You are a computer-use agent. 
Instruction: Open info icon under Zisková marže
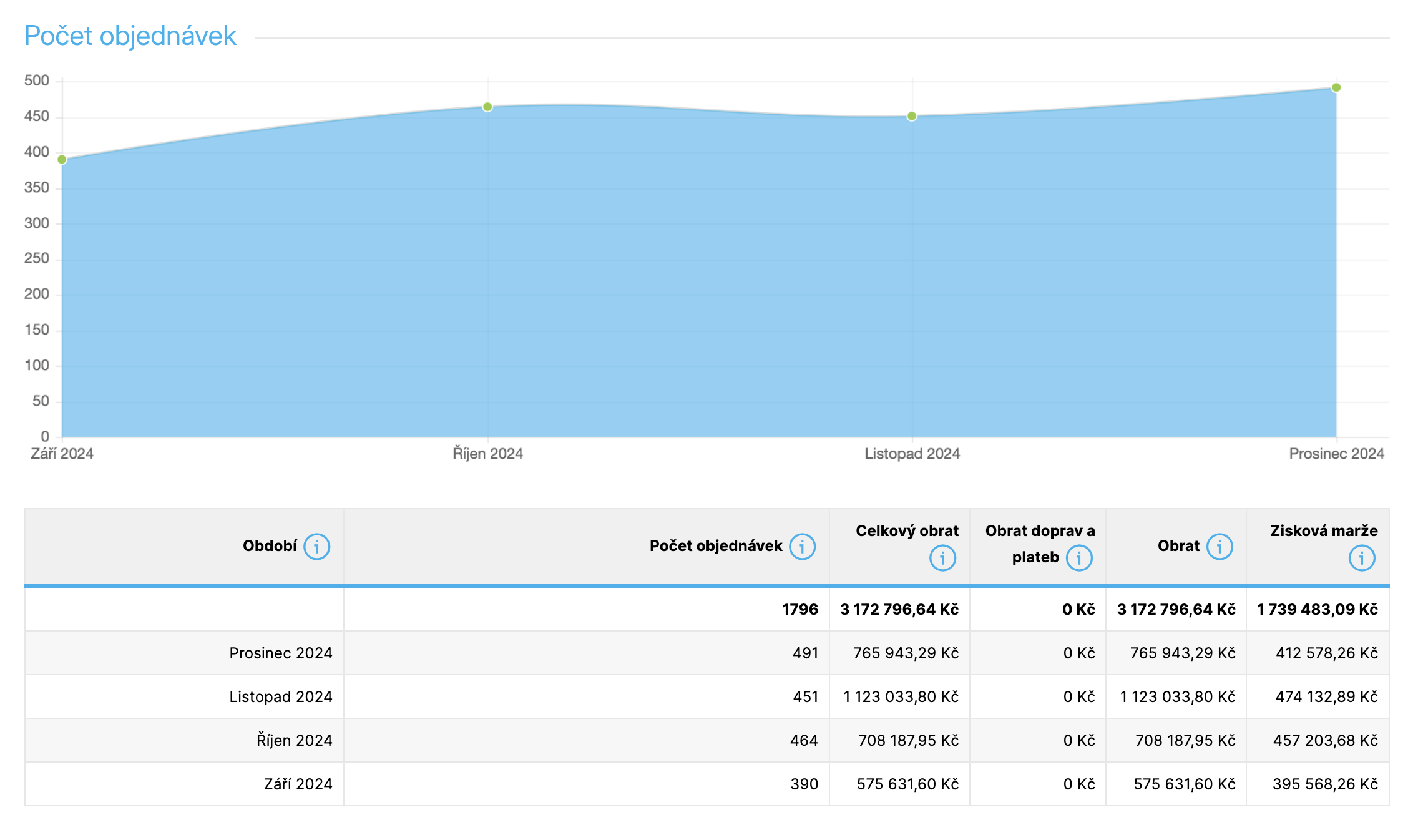click(1362, 558)
